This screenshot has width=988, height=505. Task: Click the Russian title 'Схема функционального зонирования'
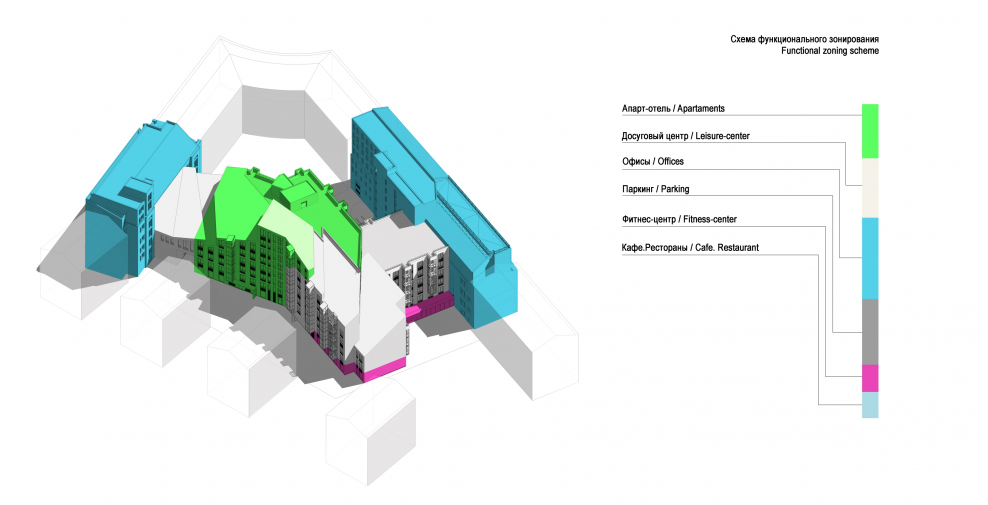pos(805,38)
